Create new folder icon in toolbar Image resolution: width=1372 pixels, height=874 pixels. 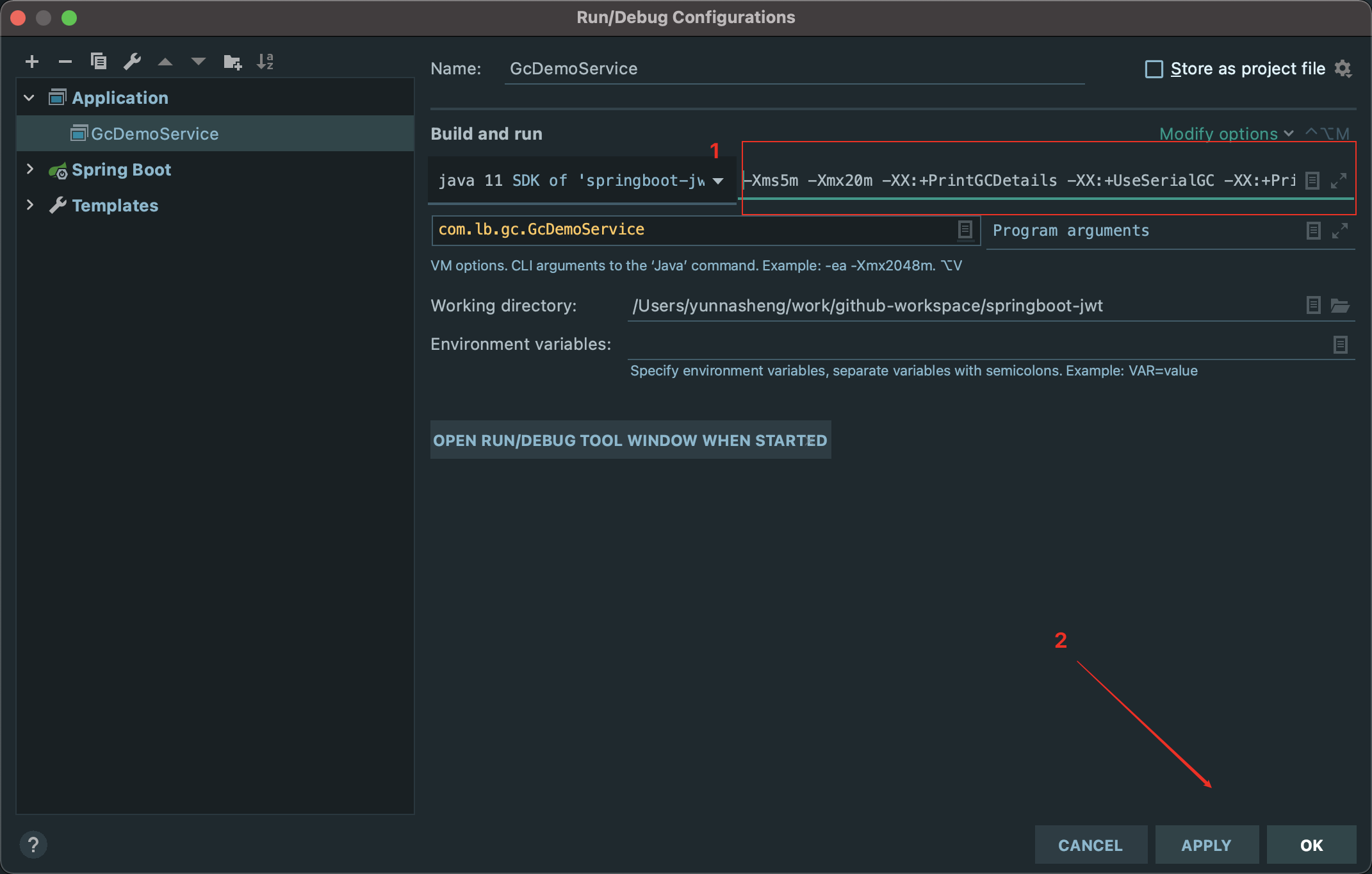click(x=232, y=62)
